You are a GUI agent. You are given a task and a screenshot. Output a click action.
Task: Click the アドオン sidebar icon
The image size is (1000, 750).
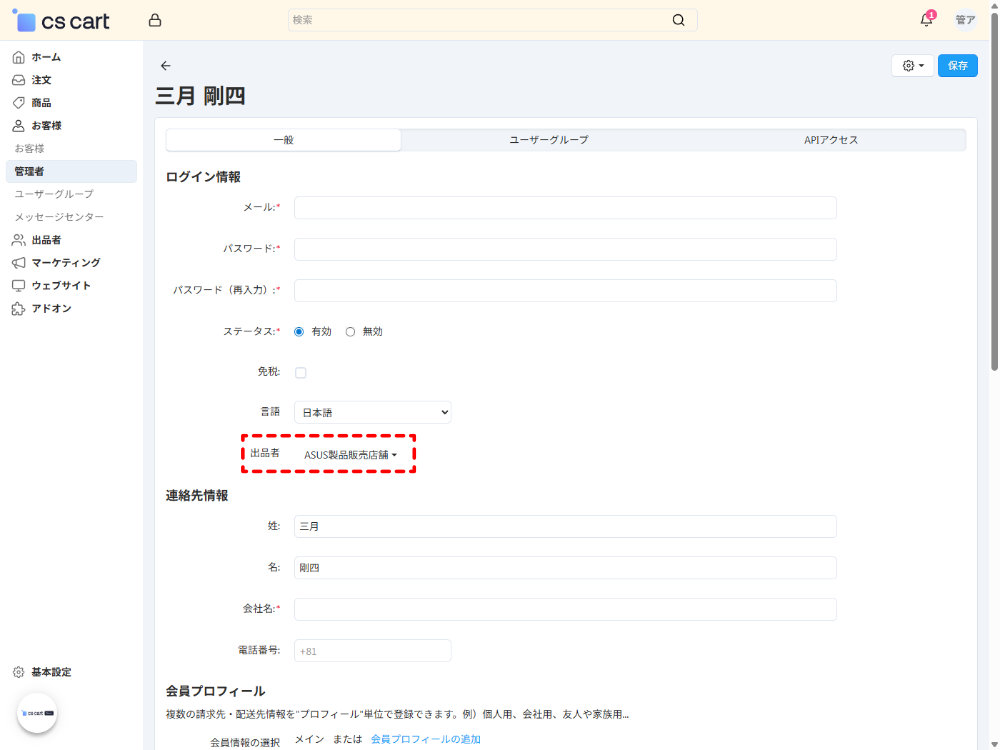point(17,308)
